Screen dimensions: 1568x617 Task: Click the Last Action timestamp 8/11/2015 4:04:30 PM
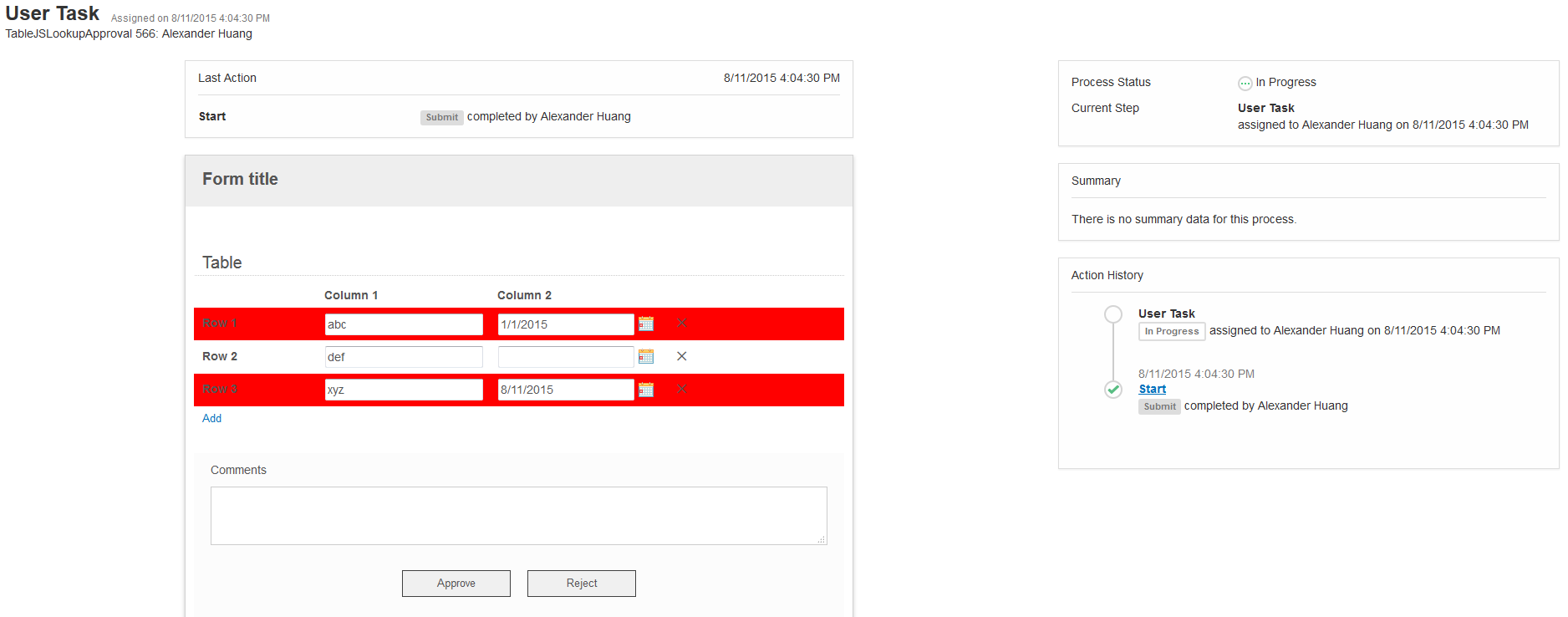coord(781,78)
